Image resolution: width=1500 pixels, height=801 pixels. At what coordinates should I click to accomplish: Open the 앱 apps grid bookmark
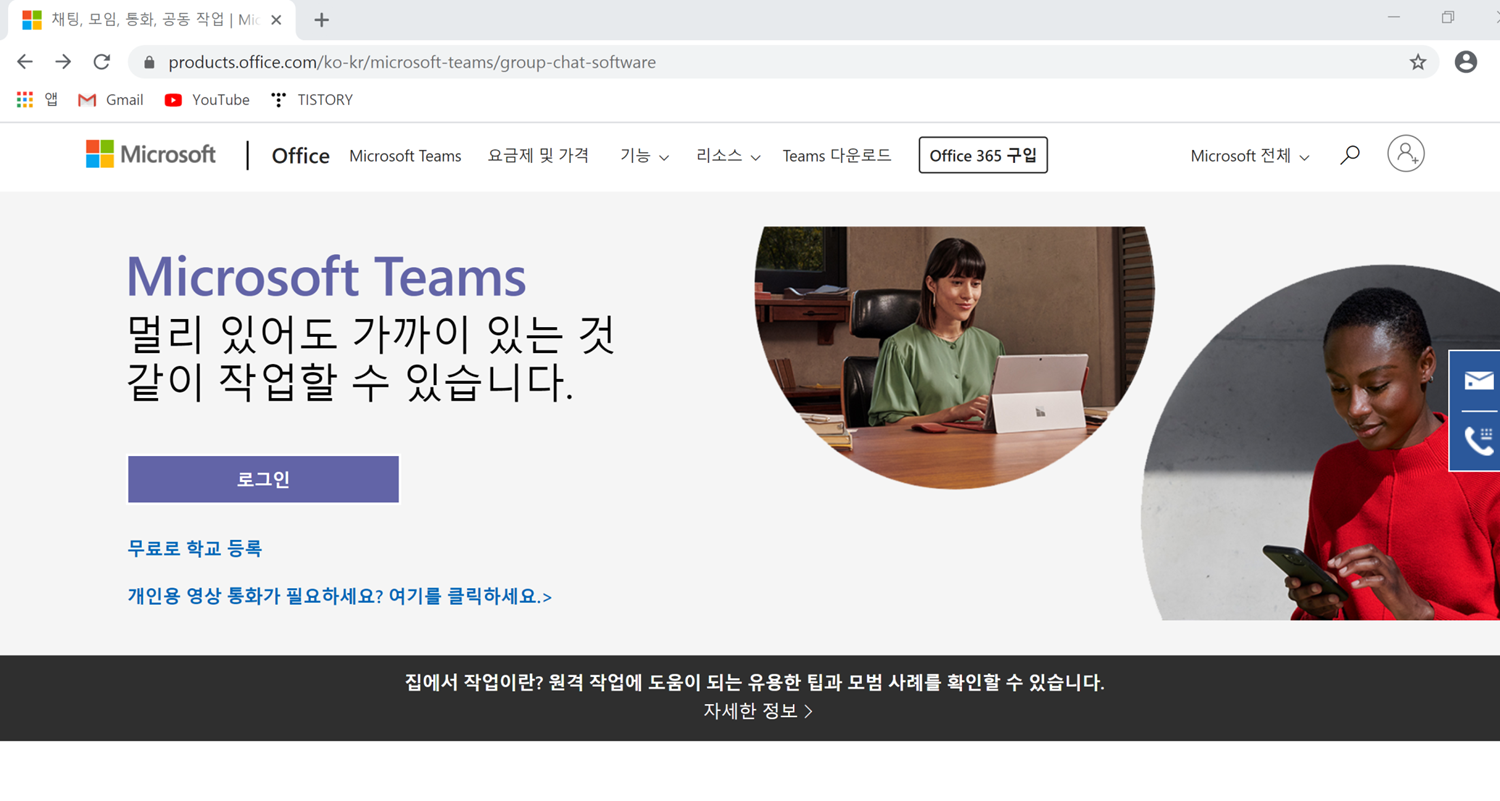click(x=37, y=100)
